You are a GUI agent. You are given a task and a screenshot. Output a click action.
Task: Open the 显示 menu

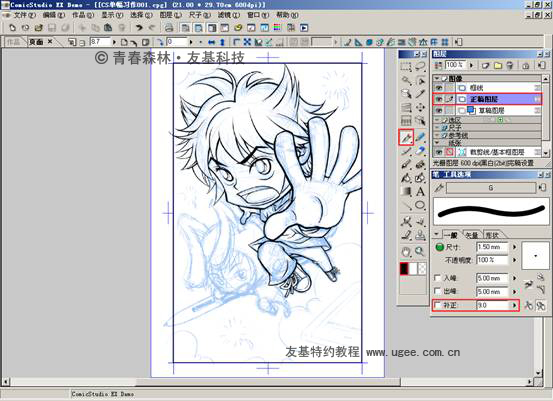pyautogui.click(x=112, y=15)
